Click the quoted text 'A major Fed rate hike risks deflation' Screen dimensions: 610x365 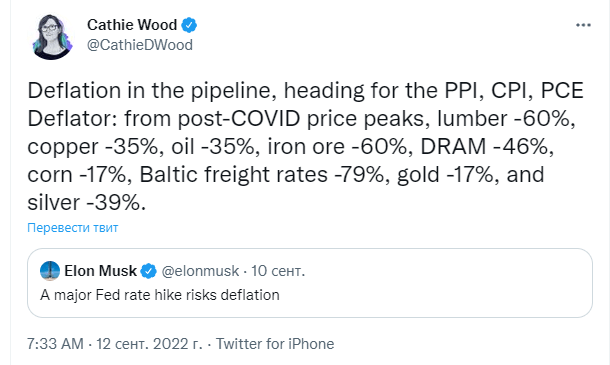[160, 295]
